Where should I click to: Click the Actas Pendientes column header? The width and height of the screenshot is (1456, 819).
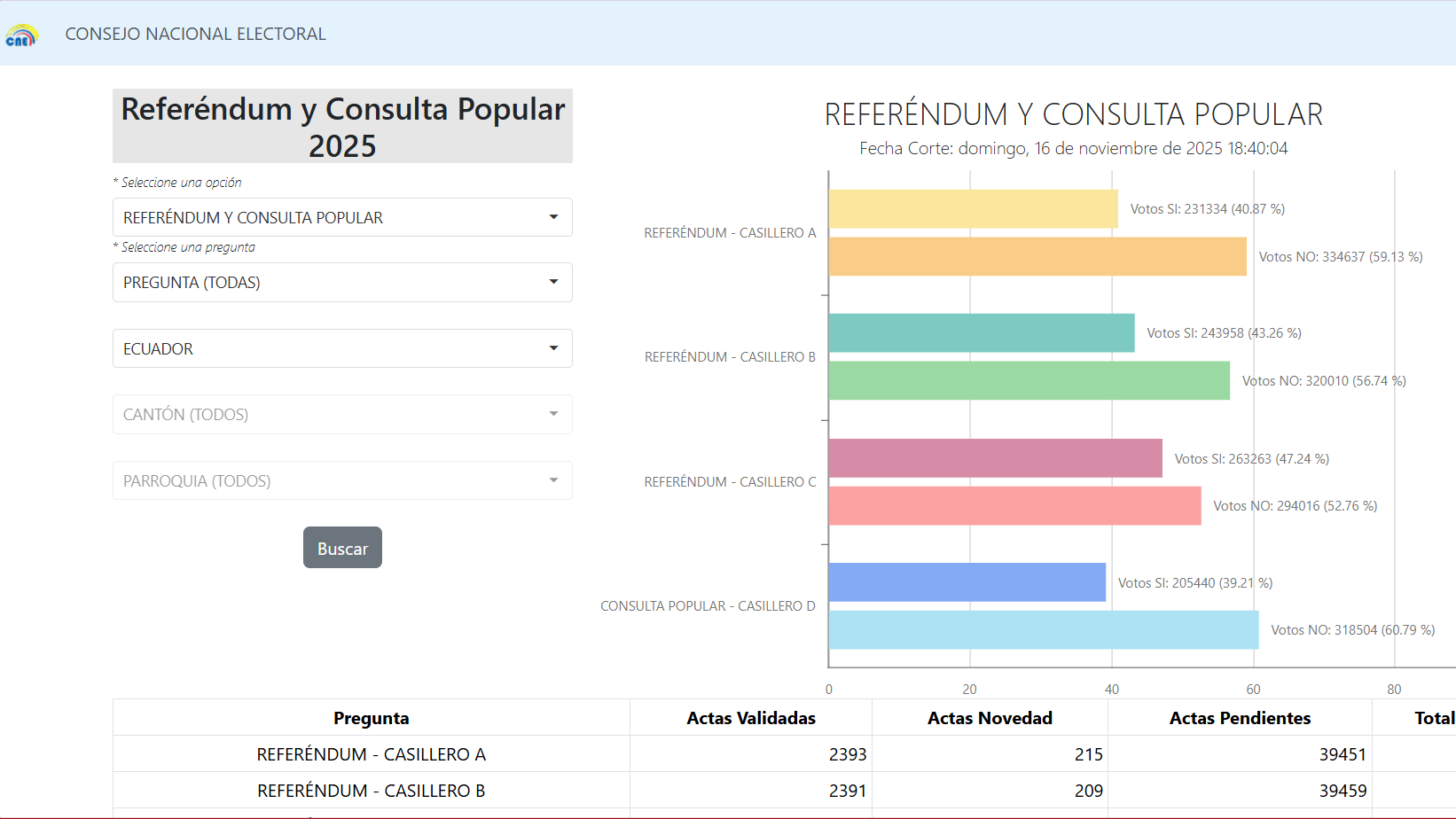(1239, 718)
